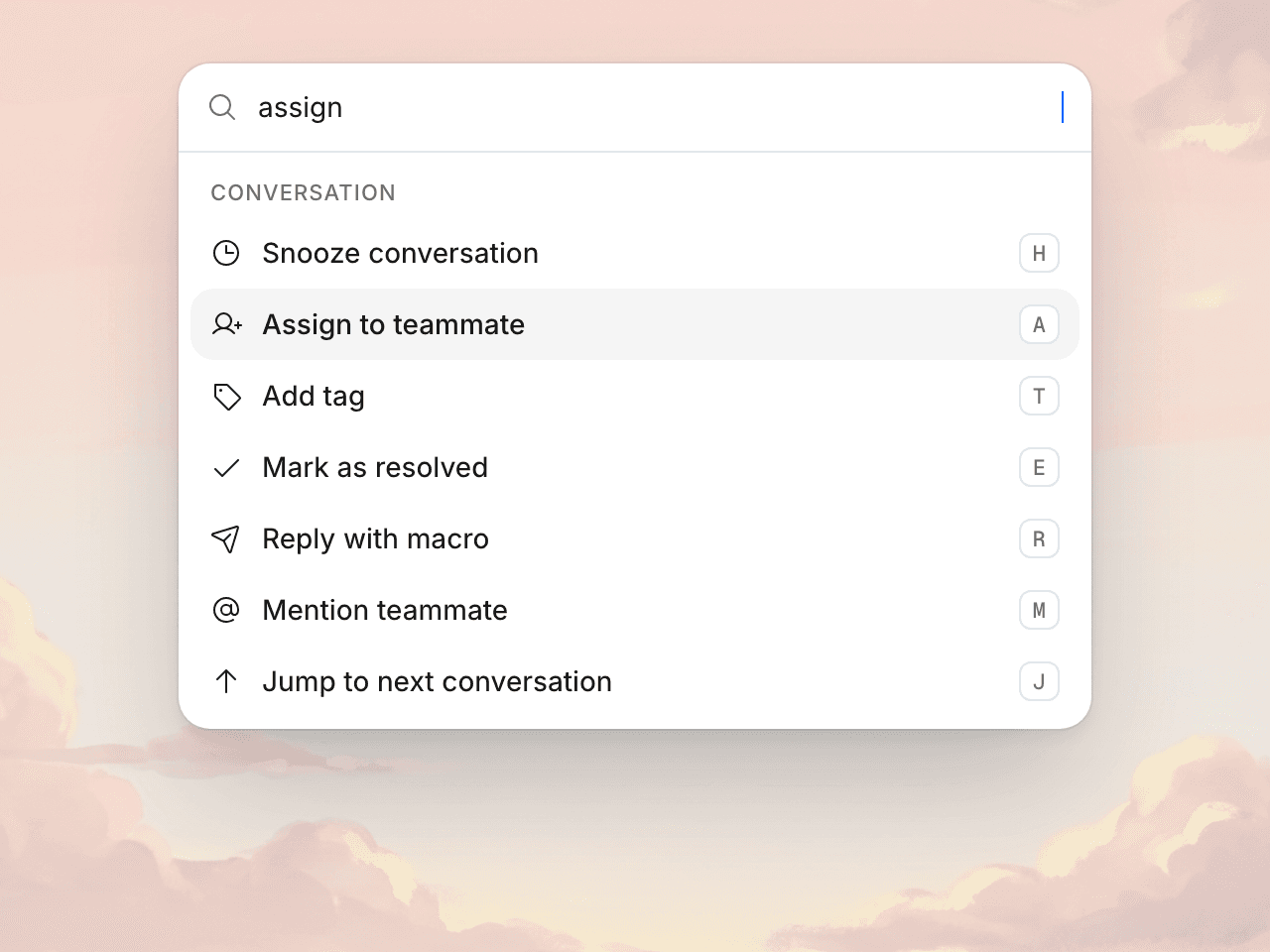
Task: Select Jump to next conversation
Action: [635, 681]
